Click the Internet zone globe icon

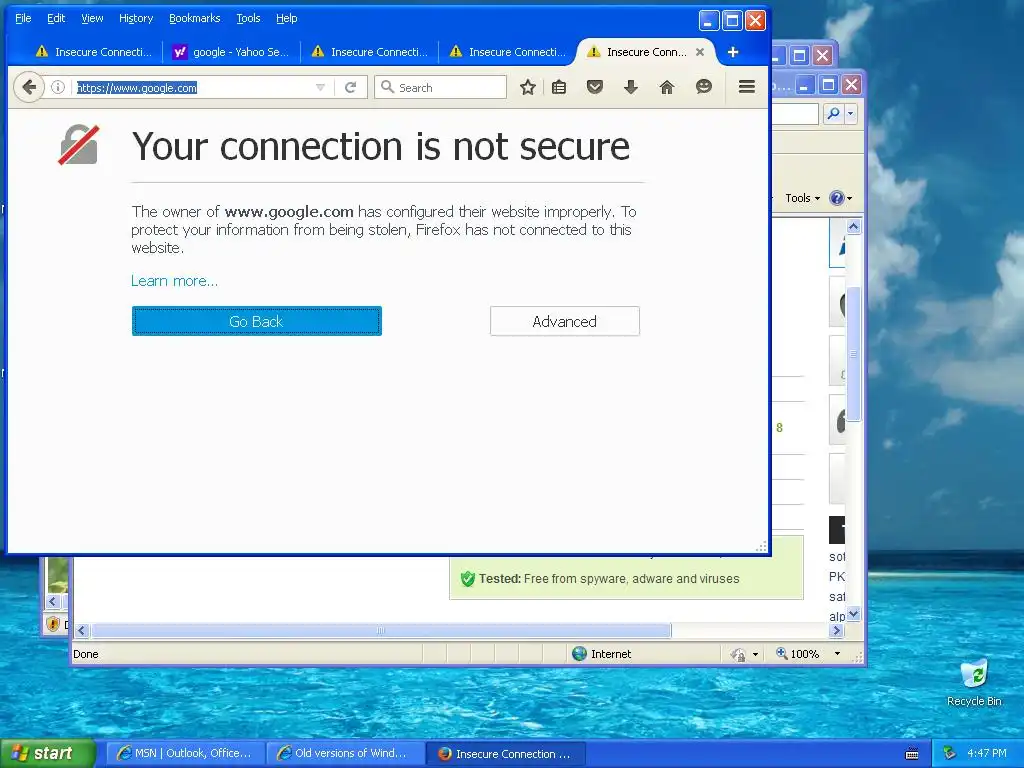click(579, 653)
